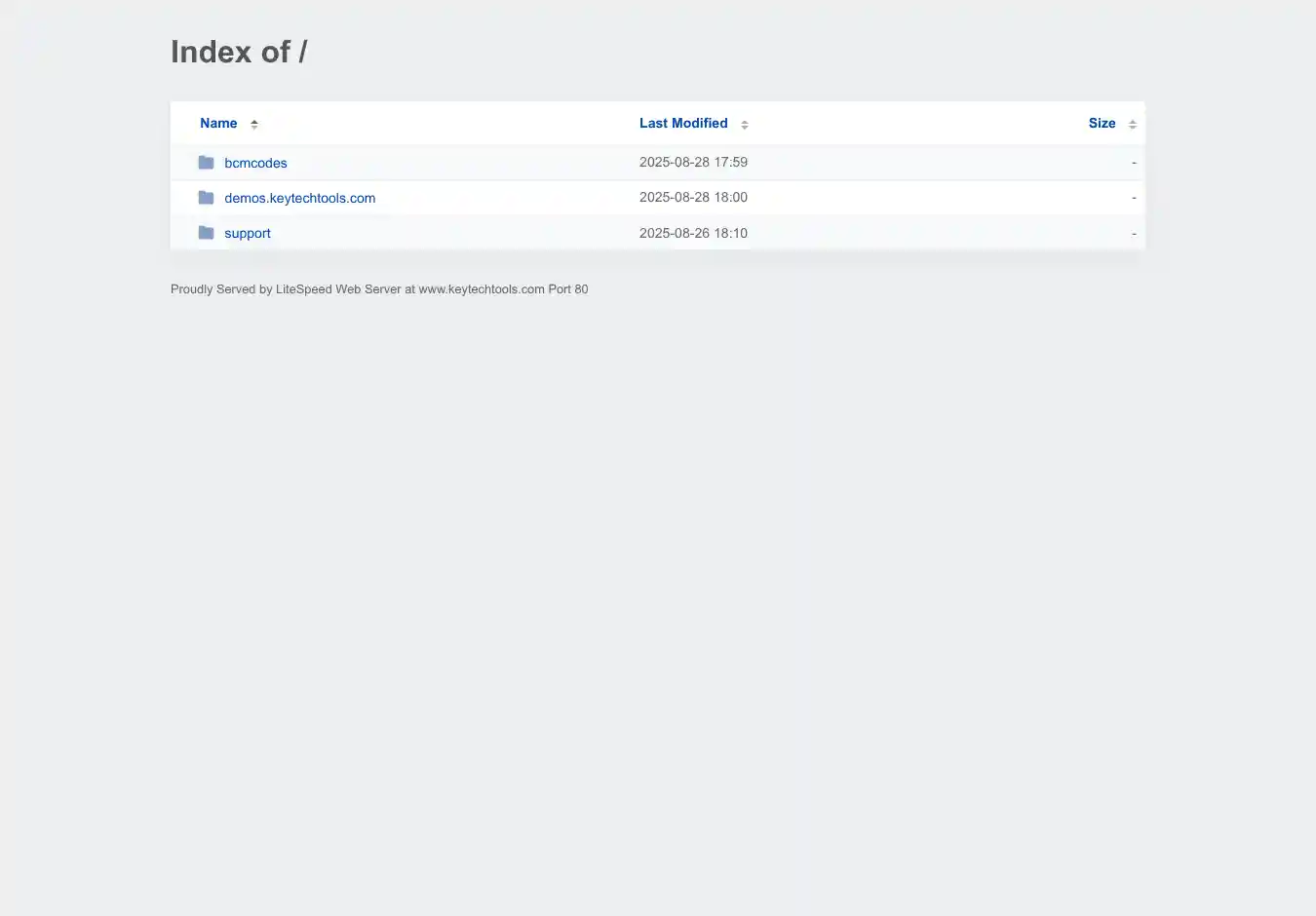Viewport: 1316px width, 916px height.
Task: Click the "Index of /" page heading
Action: (239, 52)
